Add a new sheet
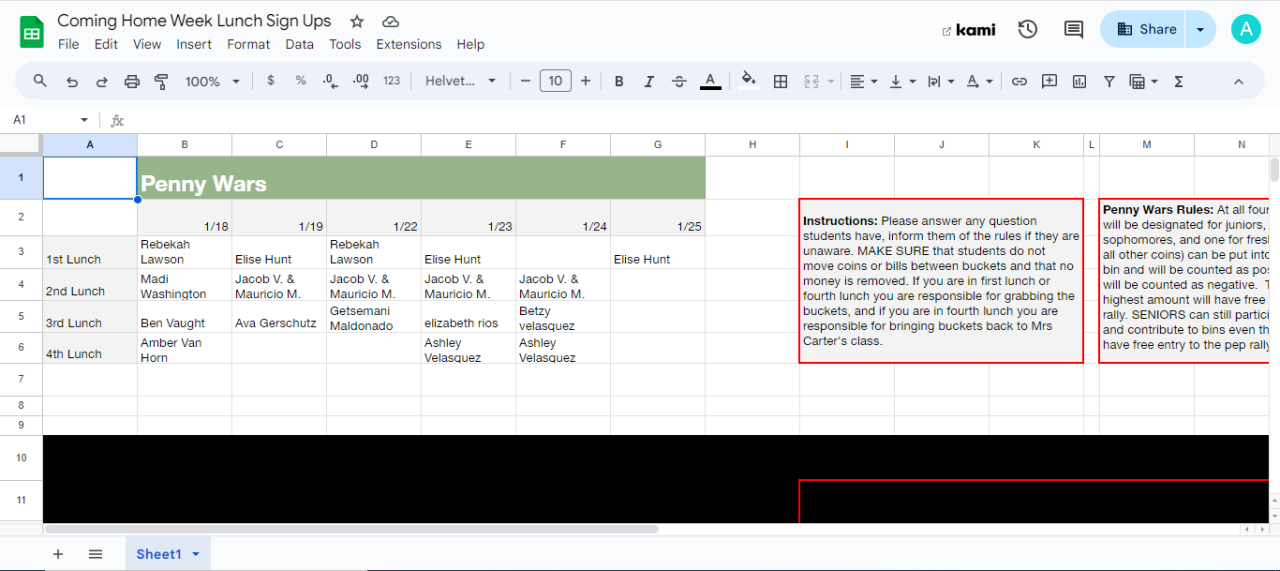1280x571 pixels. point(58,554)
